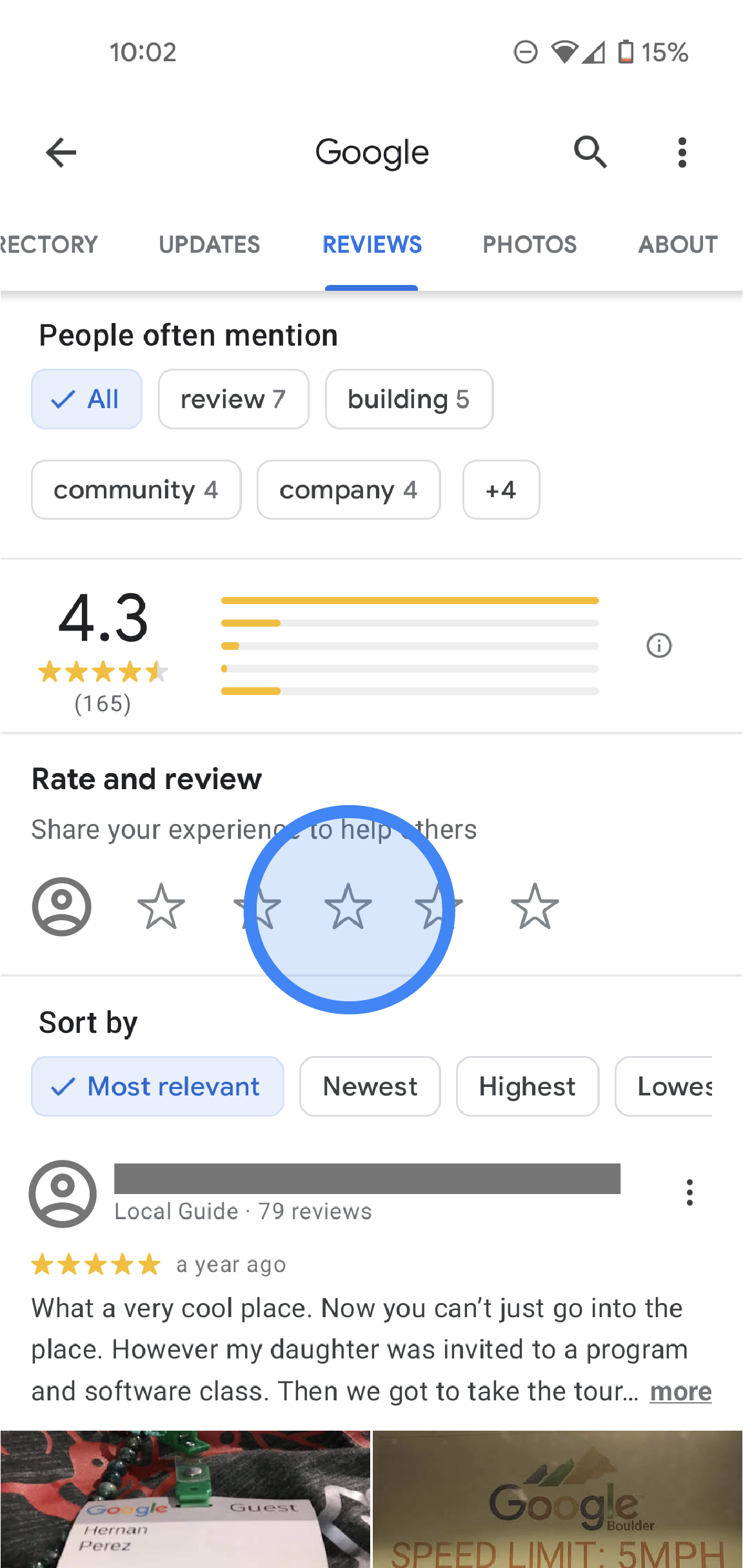This screenshot has width=743, height=1568.
Task: Sort reviews by Newest
Action: pos(370,1086)
